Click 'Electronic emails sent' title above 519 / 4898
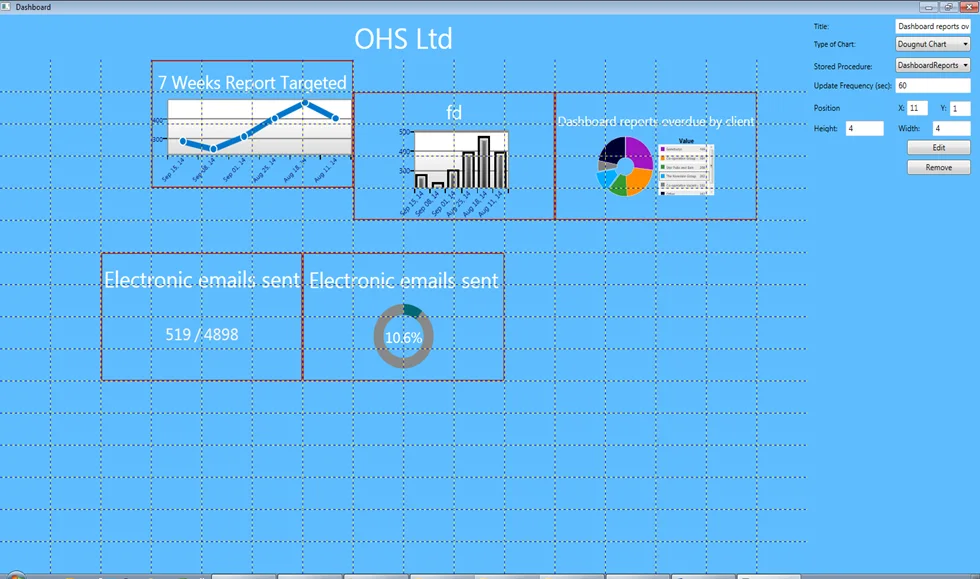 [x=201, y=279]
